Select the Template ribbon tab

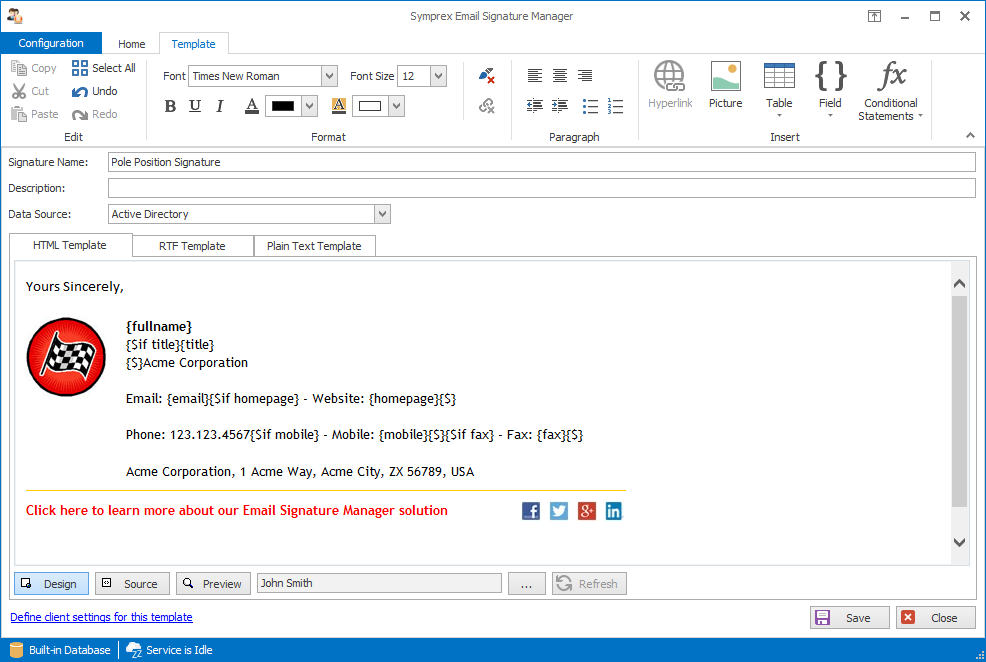tap(194, 44)
